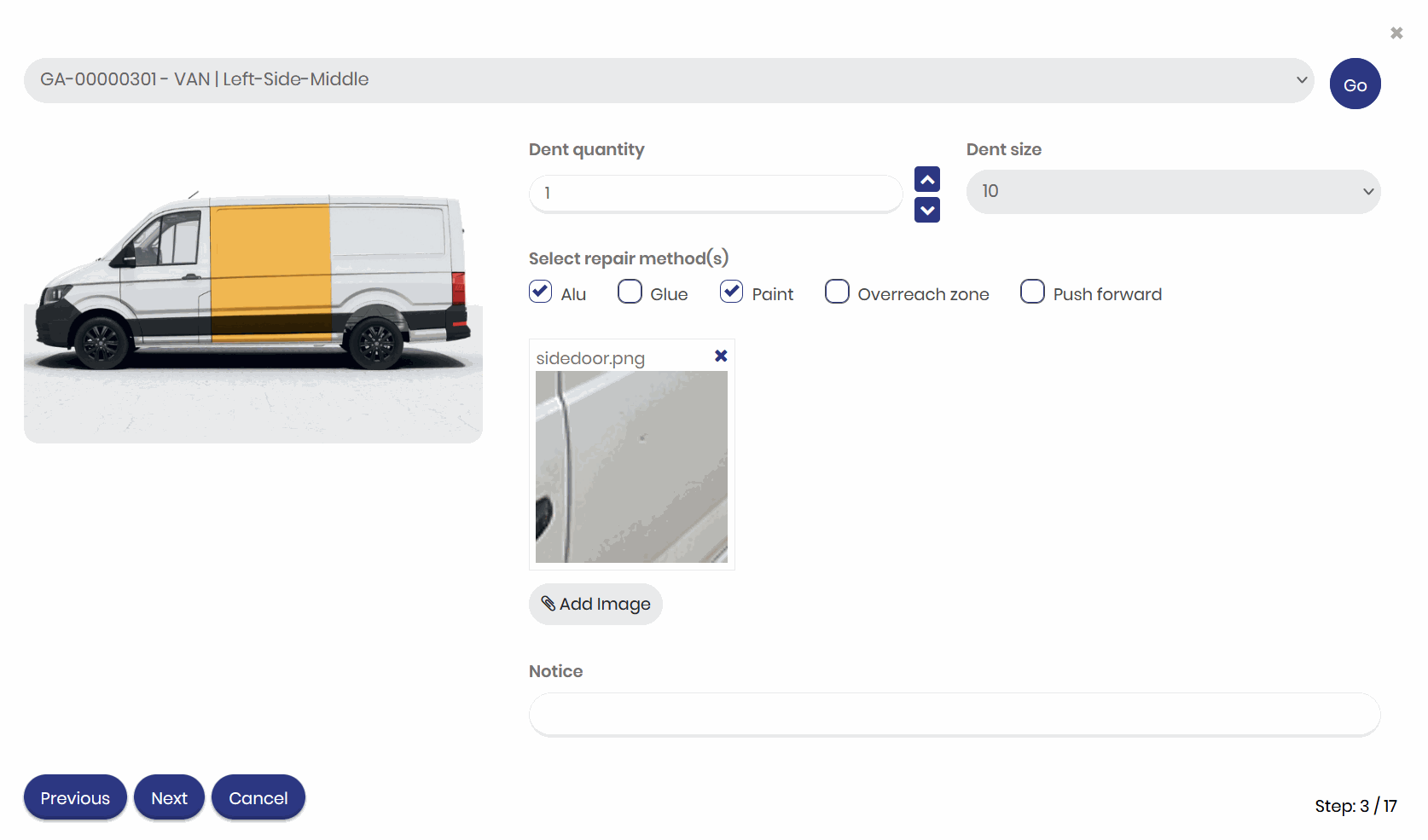This screenshot has width=1428, height=840.
Task: Tick the Overreach zone checkbox
Action: 837,292
